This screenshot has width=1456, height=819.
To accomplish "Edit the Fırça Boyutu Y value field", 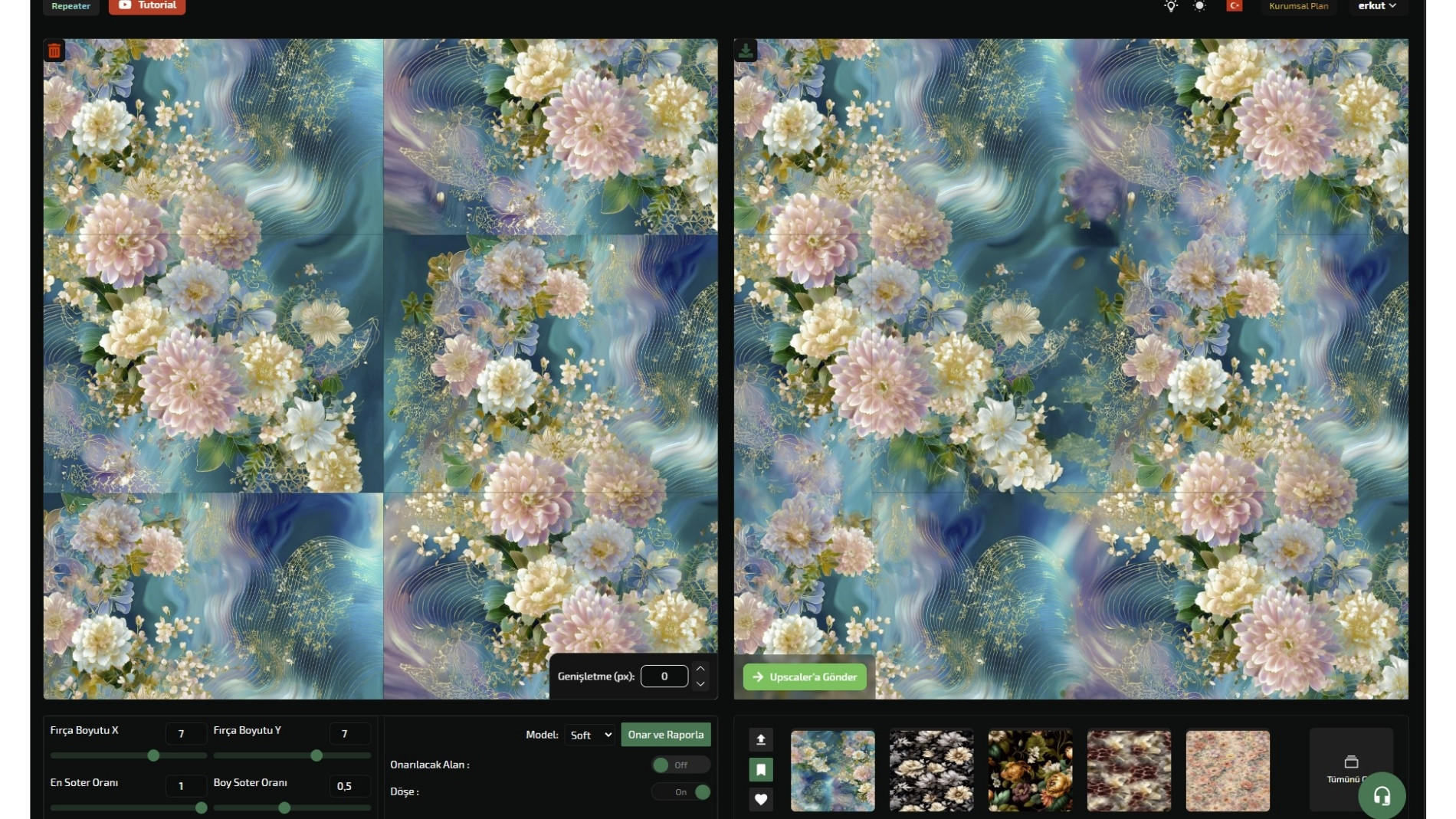I will coord(349,734).
